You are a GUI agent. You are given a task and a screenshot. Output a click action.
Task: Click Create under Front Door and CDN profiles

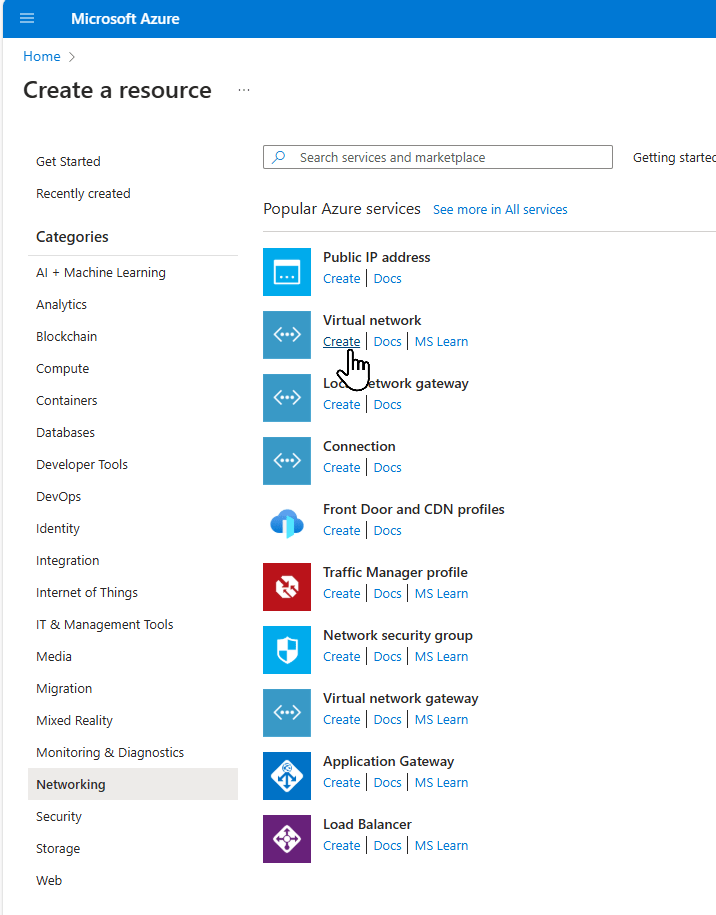click(341, 531)
